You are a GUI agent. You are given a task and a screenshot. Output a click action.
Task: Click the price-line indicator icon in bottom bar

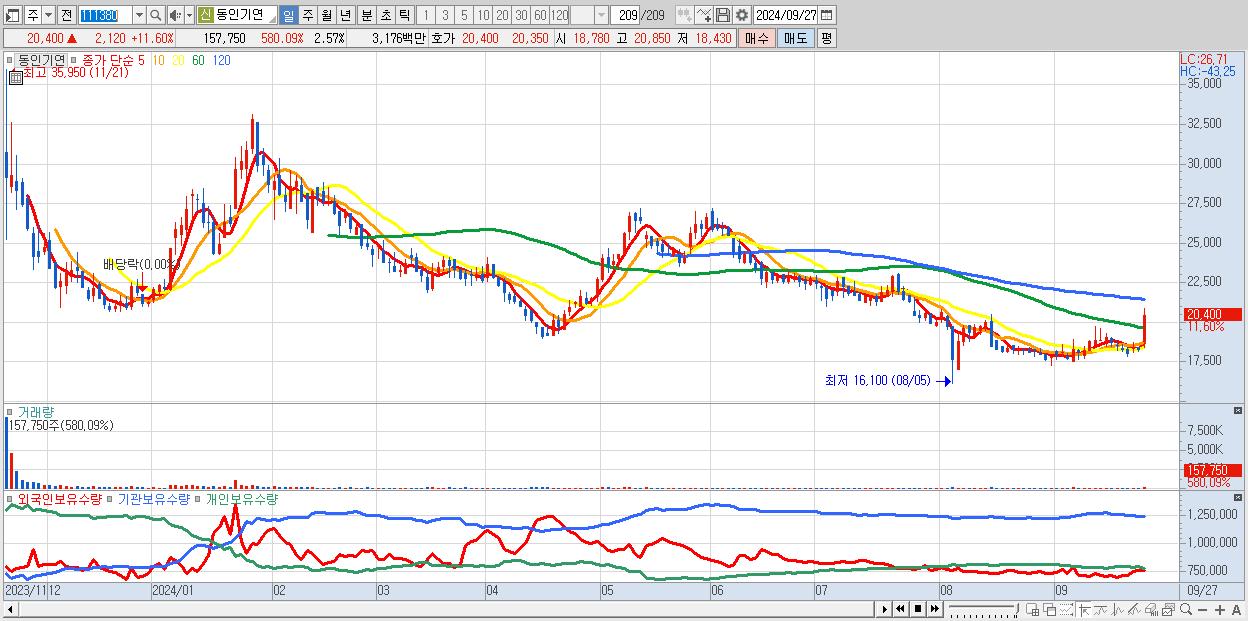click(x=1101, y=609)
